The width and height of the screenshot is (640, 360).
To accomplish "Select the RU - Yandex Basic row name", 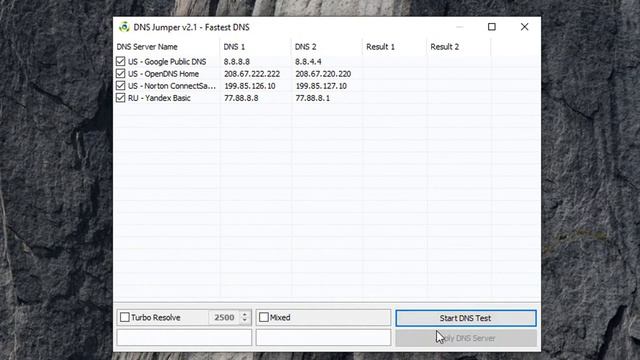I will pyautogui.click(x=159, y=98).
